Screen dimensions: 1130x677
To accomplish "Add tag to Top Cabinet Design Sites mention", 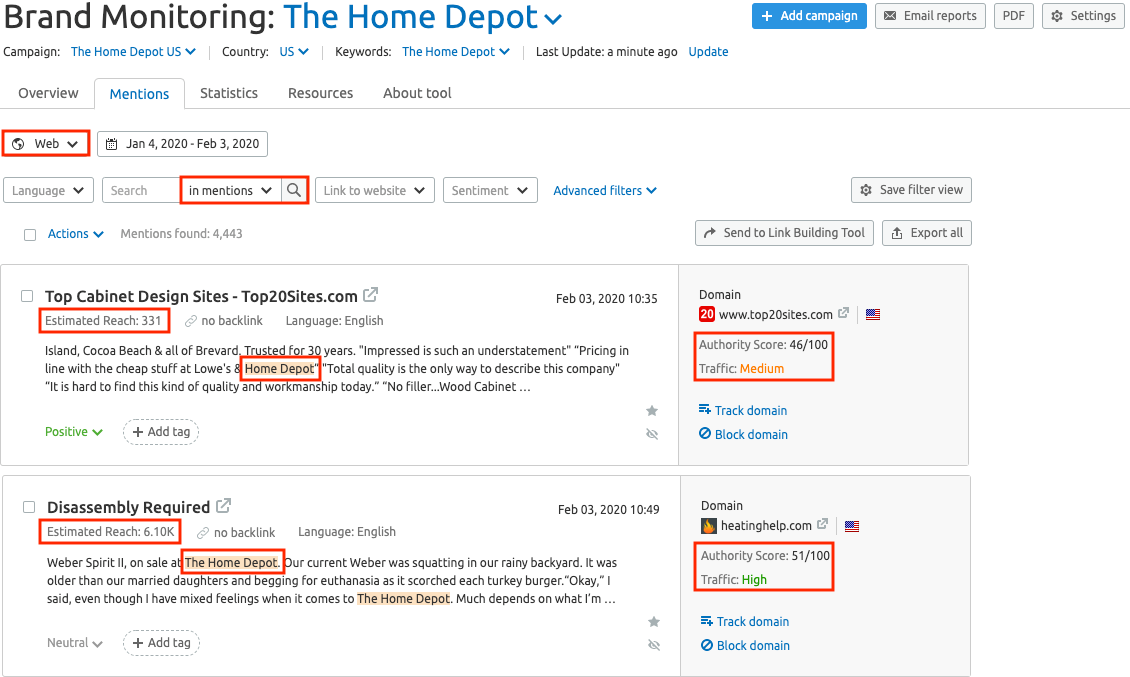I will 161,431.
